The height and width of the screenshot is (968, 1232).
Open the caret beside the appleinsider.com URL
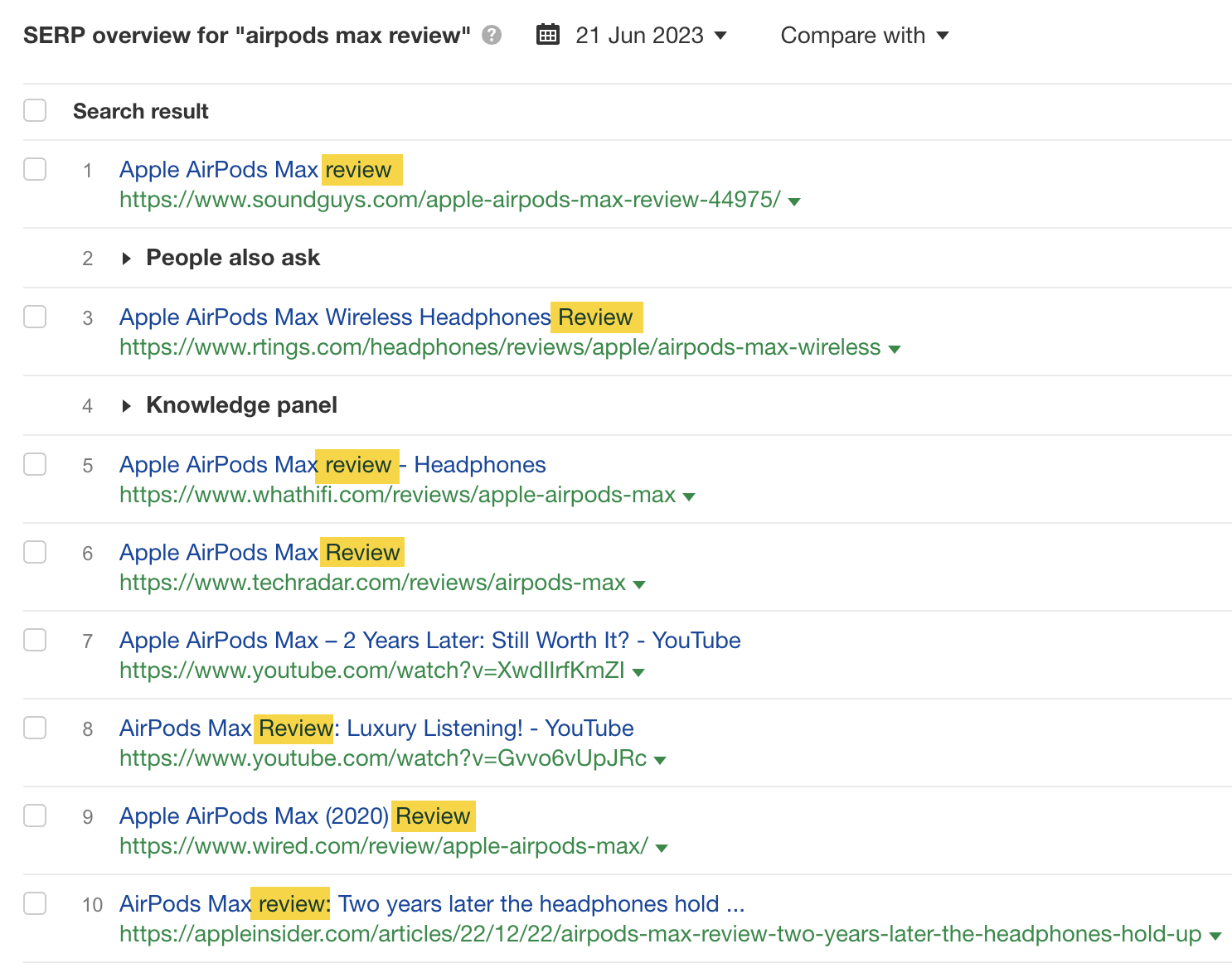(x=1214, y=934)
